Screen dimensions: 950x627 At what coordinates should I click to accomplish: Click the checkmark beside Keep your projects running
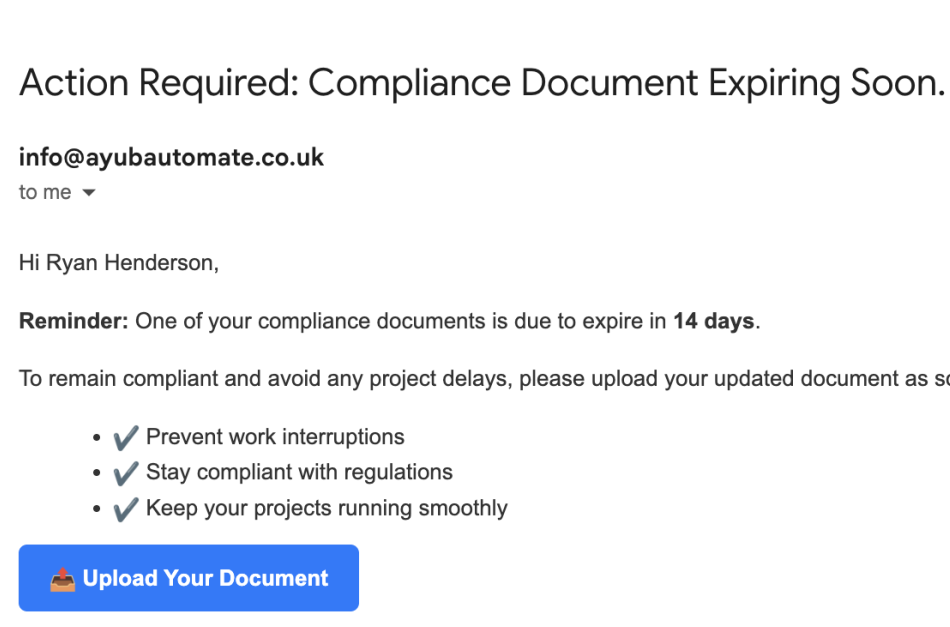(125, 509)
